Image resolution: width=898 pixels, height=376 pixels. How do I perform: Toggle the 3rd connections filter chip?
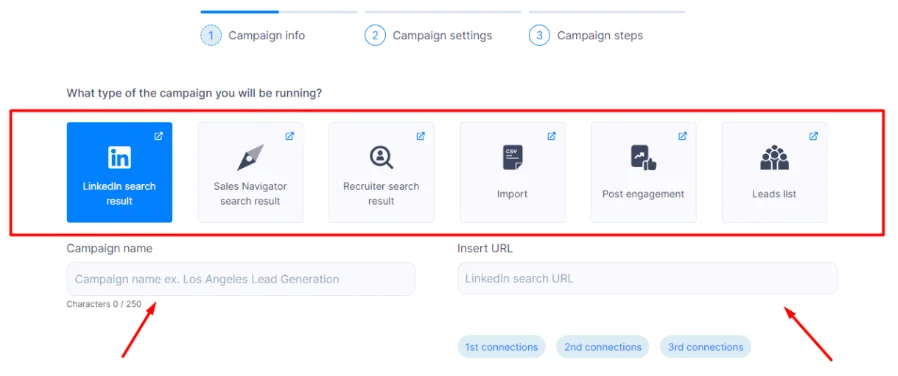[706, 347]
